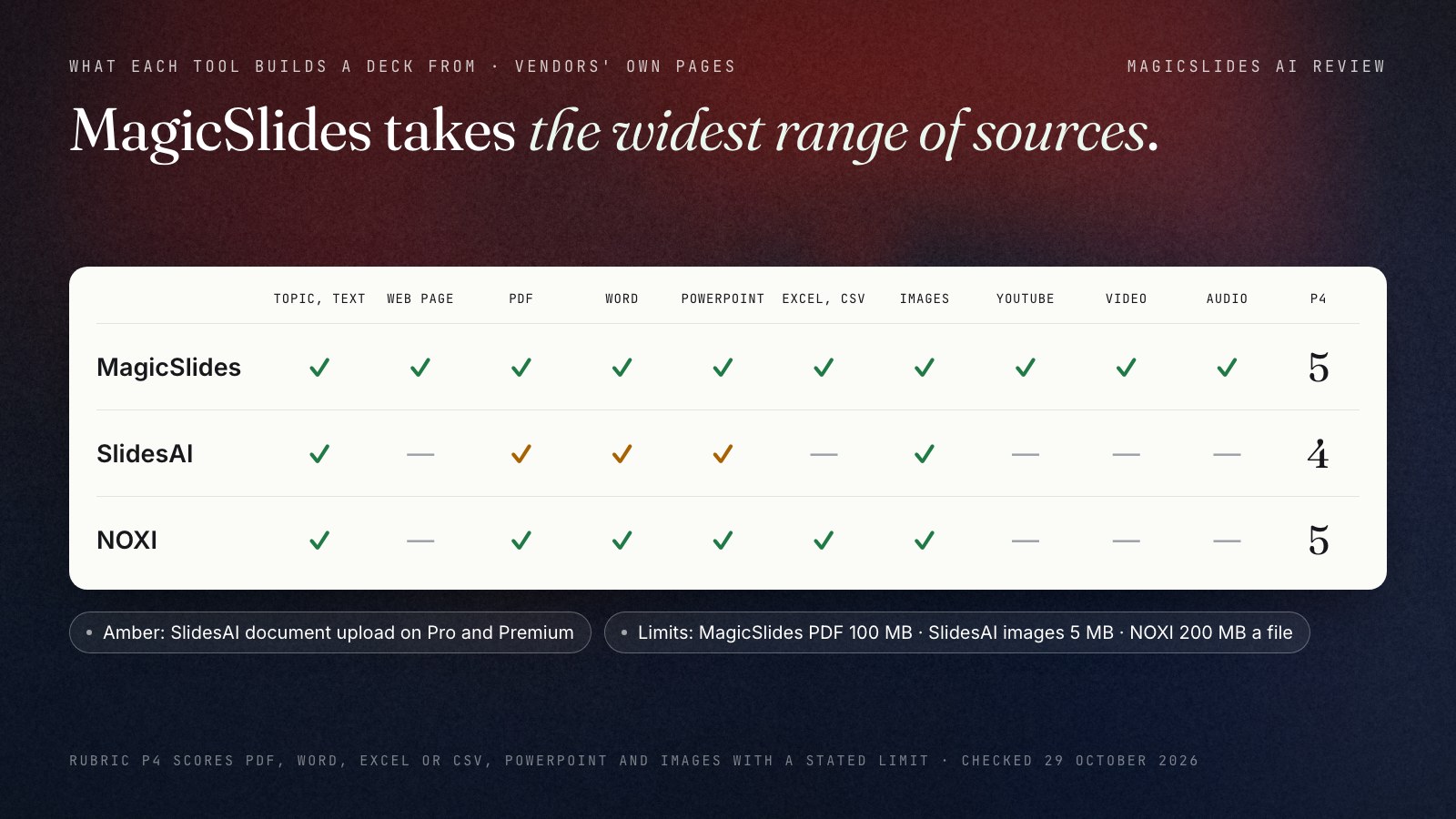Click MagicSlides Topic, Text check mark
Image resolution: width=1456 pixels, height=819 pixels.
[319, 368]
